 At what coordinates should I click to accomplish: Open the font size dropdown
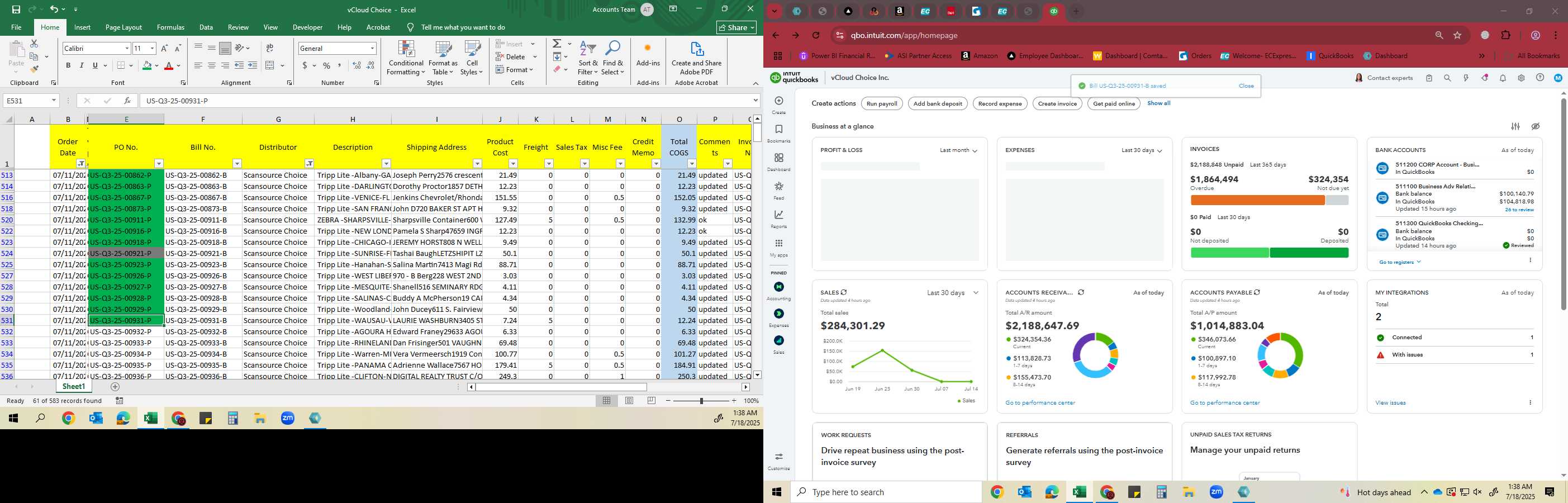152,48
